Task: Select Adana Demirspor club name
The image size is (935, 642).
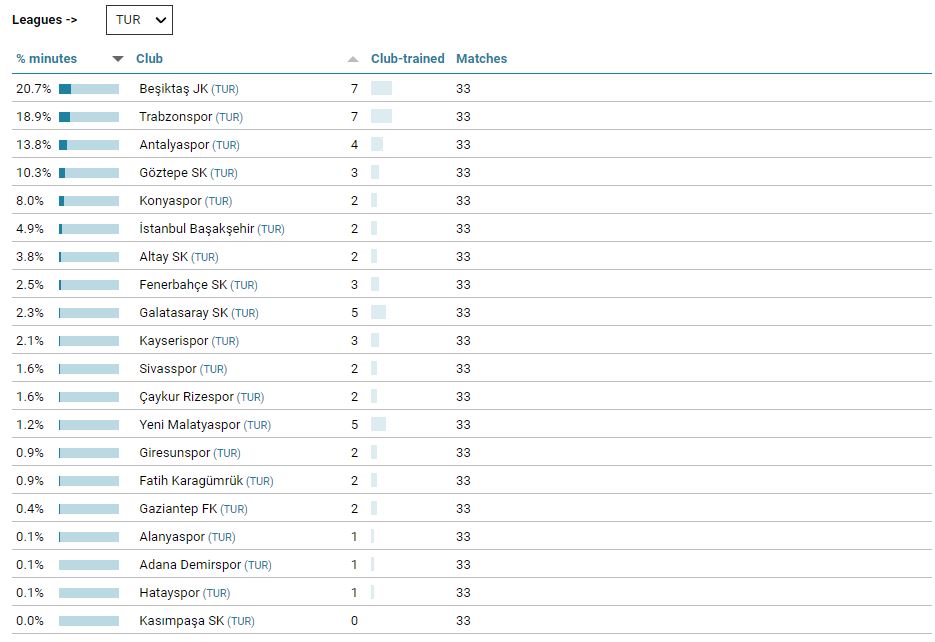Action: (190, 565)
